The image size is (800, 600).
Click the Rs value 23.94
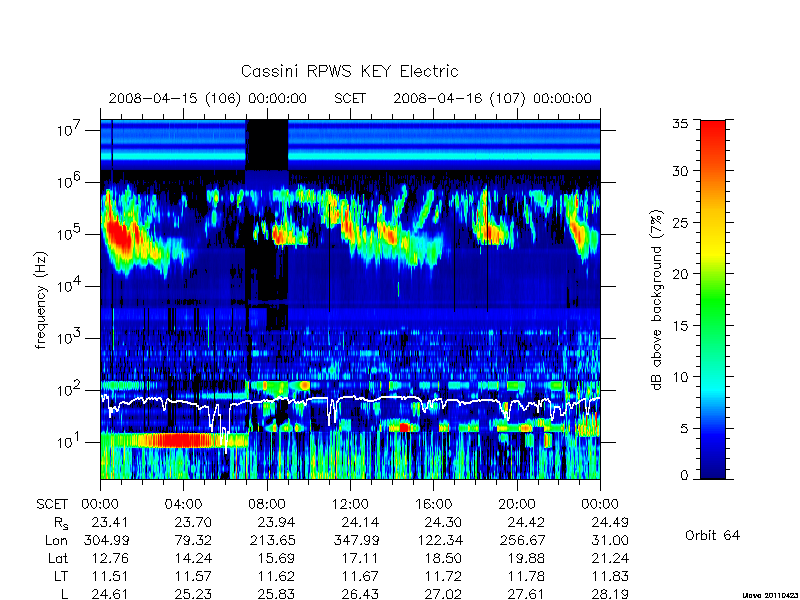(x=276, y=522)
